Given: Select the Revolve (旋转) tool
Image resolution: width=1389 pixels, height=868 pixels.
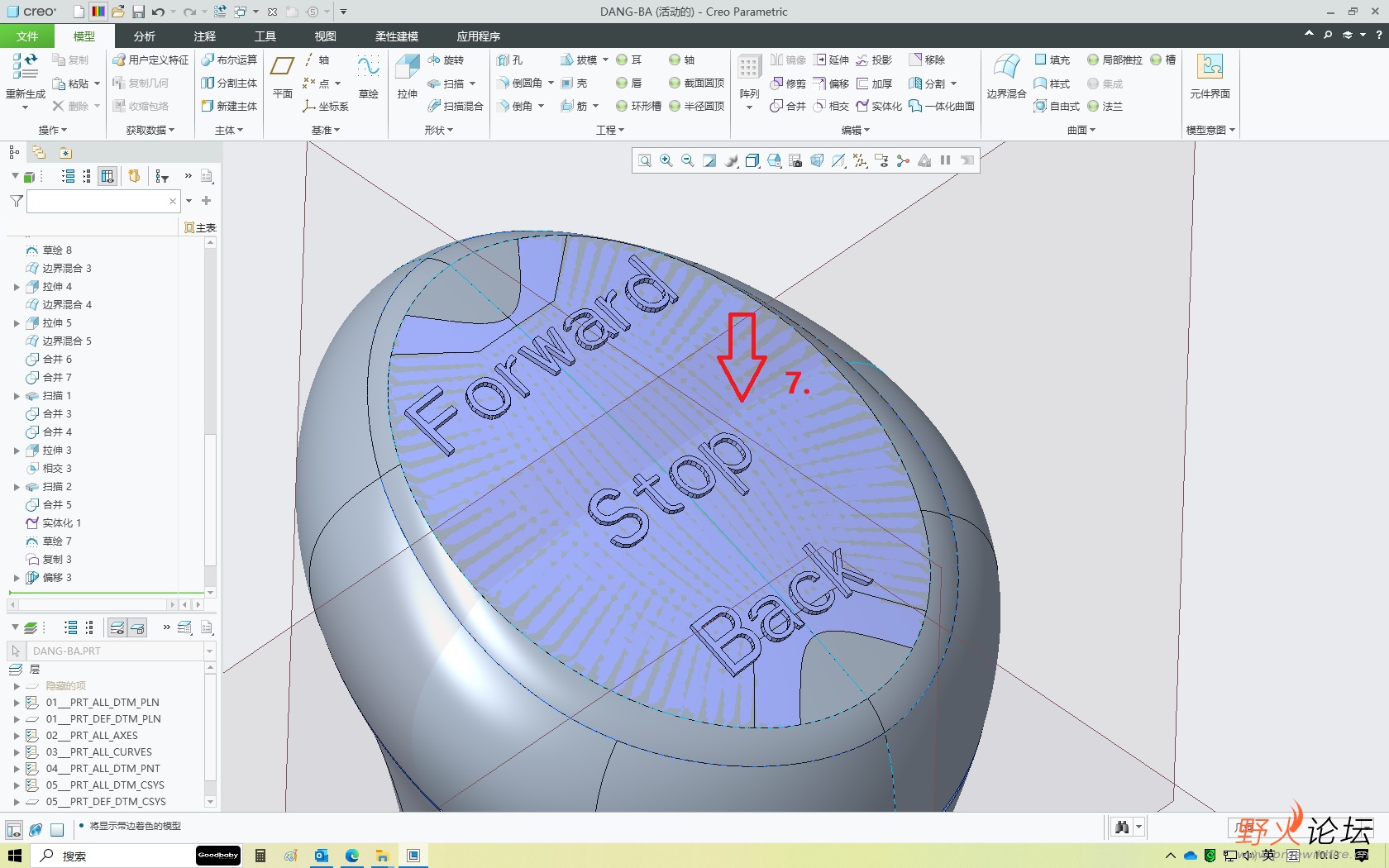Looking at the screenshot, I should point(446,60).
